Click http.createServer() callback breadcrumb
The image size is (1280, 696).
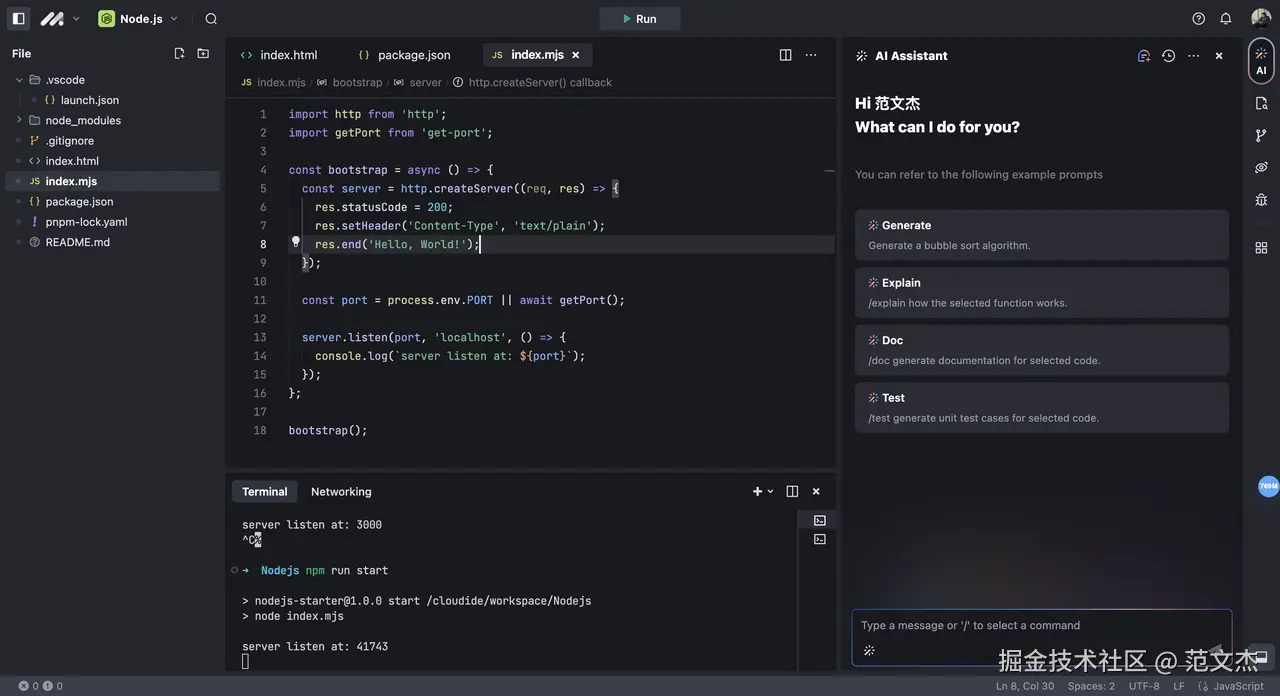point(540,83)
